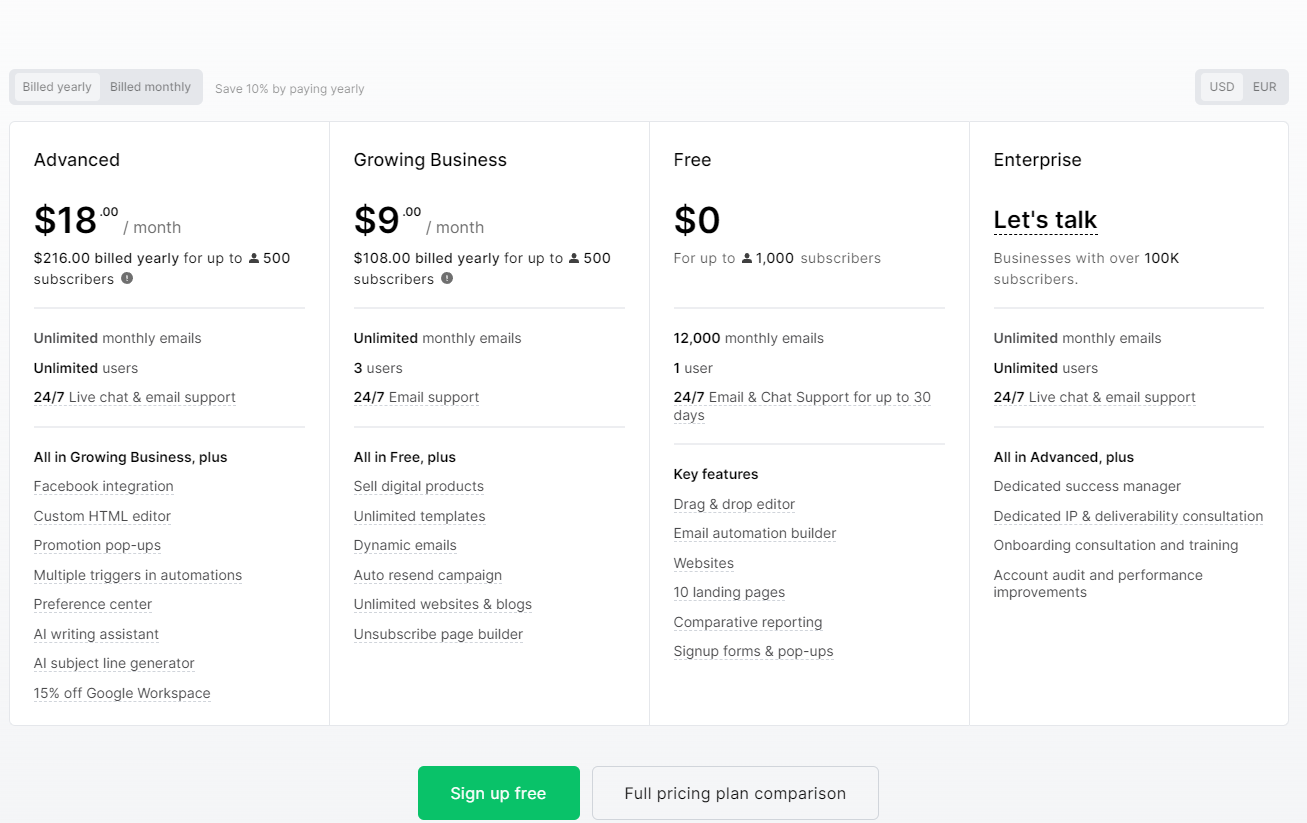Click Free plan Email & Chat Support text
Image resolution: width=1307 pixels, height=823 pixels.
pyautogui.click(x=802, y=406)
